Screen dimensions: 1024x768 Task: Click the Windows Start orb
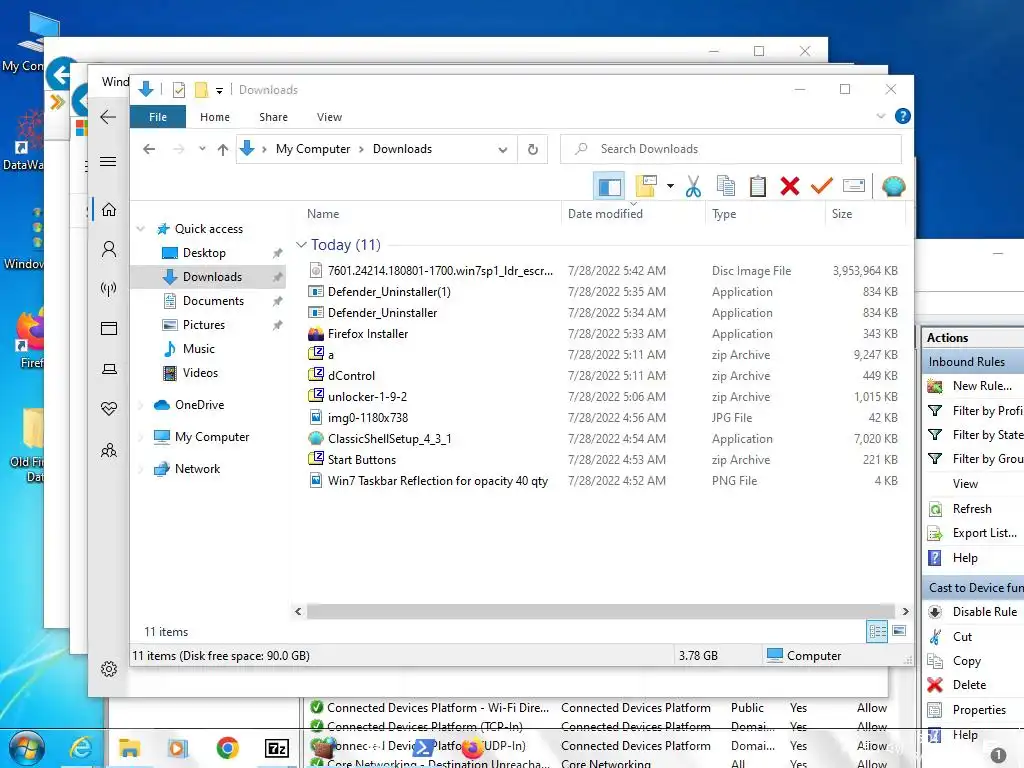27,748
